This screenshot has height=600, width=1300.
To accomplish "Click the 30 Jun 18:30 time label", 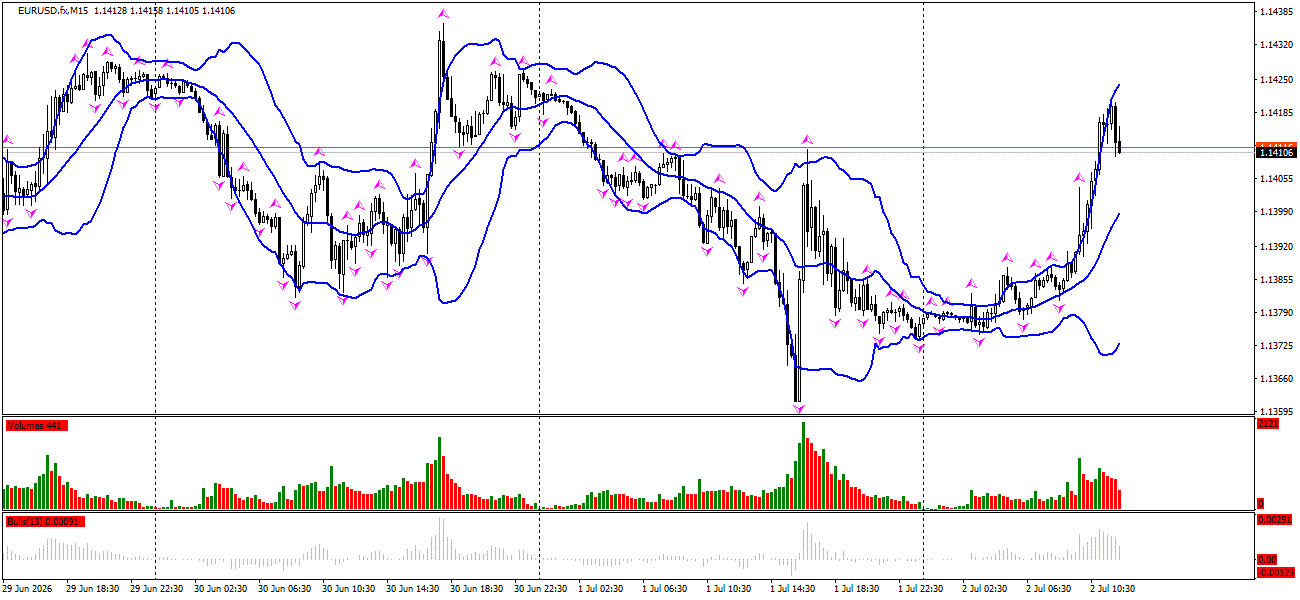I will pos(477,589).
